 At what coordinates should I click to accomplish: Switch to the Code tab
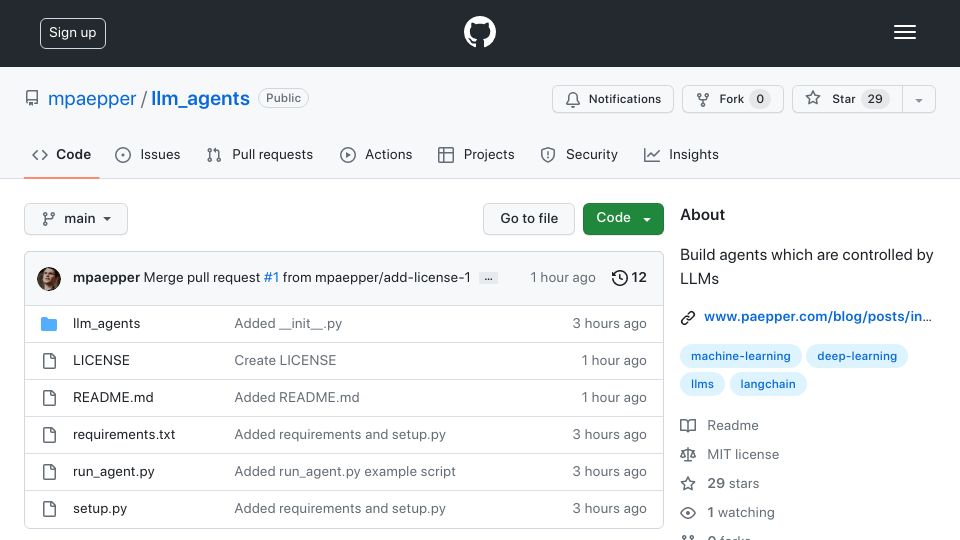coord(61,155)
